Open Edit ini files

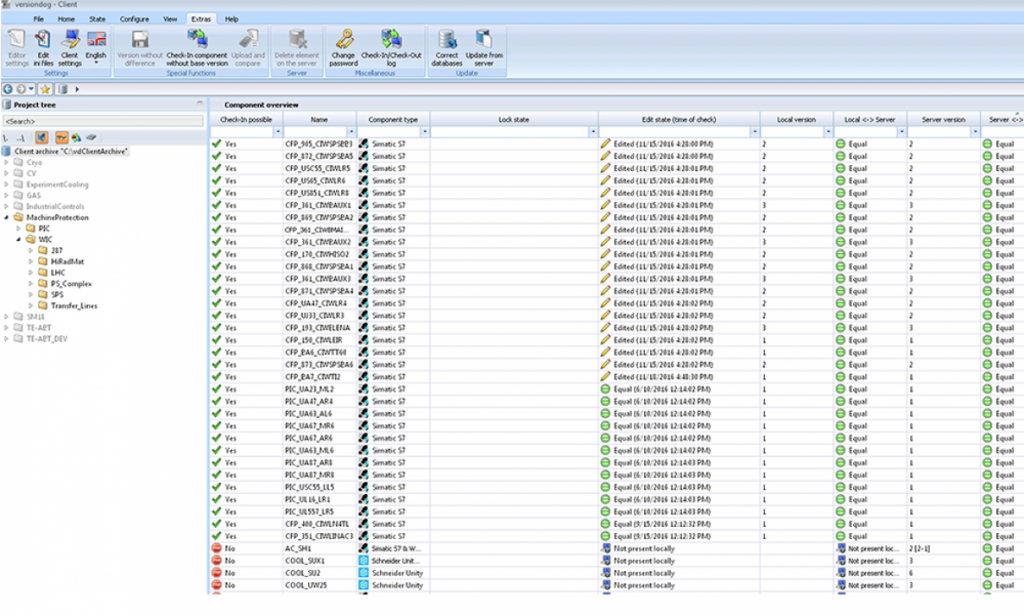pos(43,41)
